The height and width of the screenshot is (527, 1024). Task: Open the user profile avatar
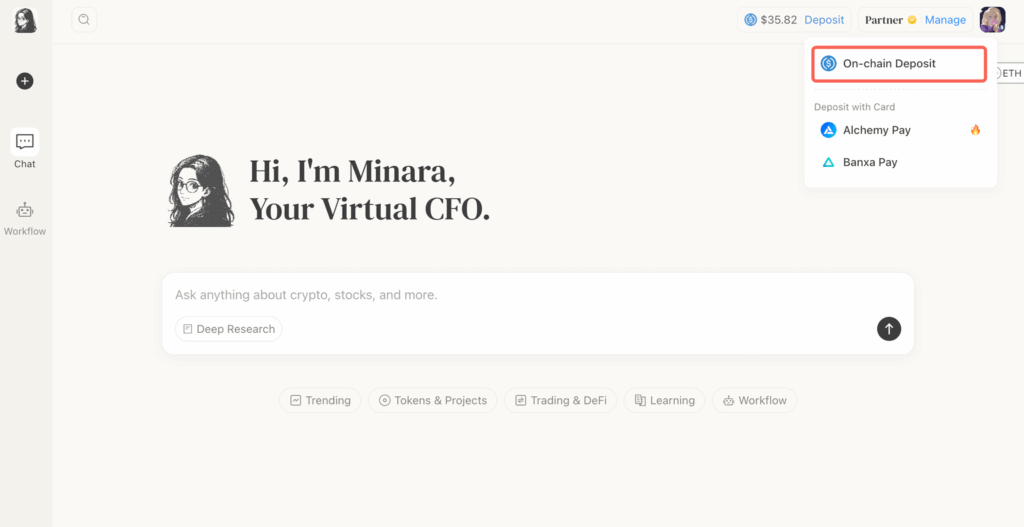tap(992, 20)
